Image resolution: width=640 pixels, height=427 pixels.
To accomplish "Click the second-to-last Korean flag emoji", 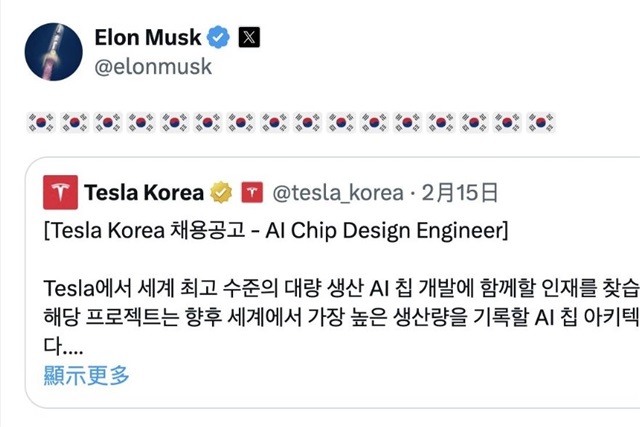I will 507,124.
